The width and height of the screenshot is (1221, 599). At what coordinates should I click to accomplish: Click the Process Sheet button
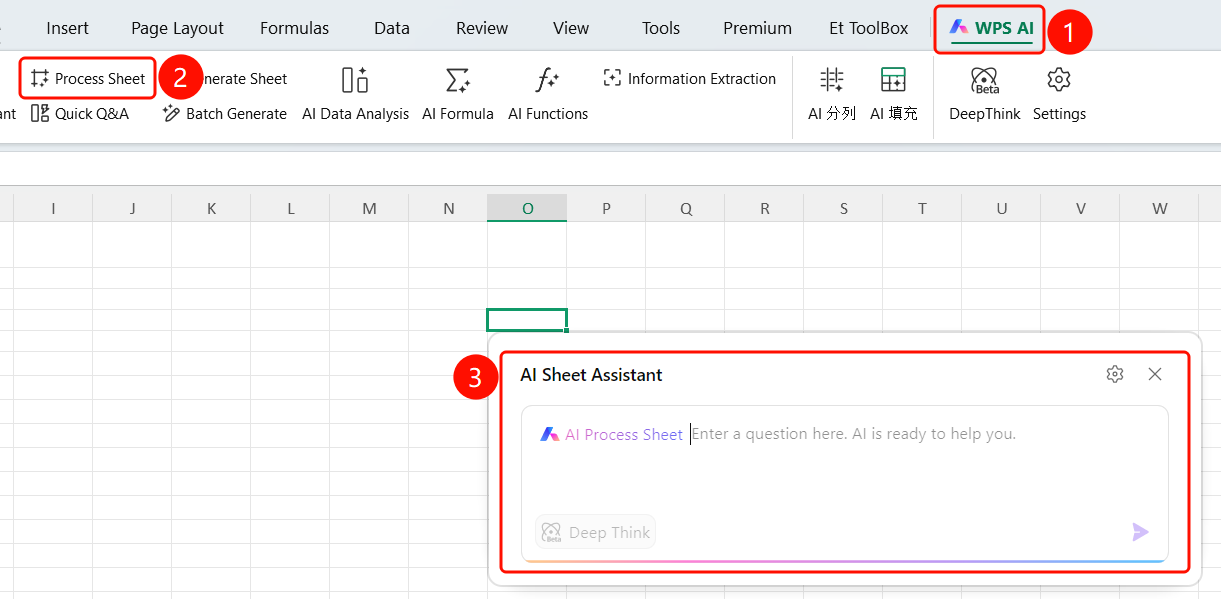point(88,78)
